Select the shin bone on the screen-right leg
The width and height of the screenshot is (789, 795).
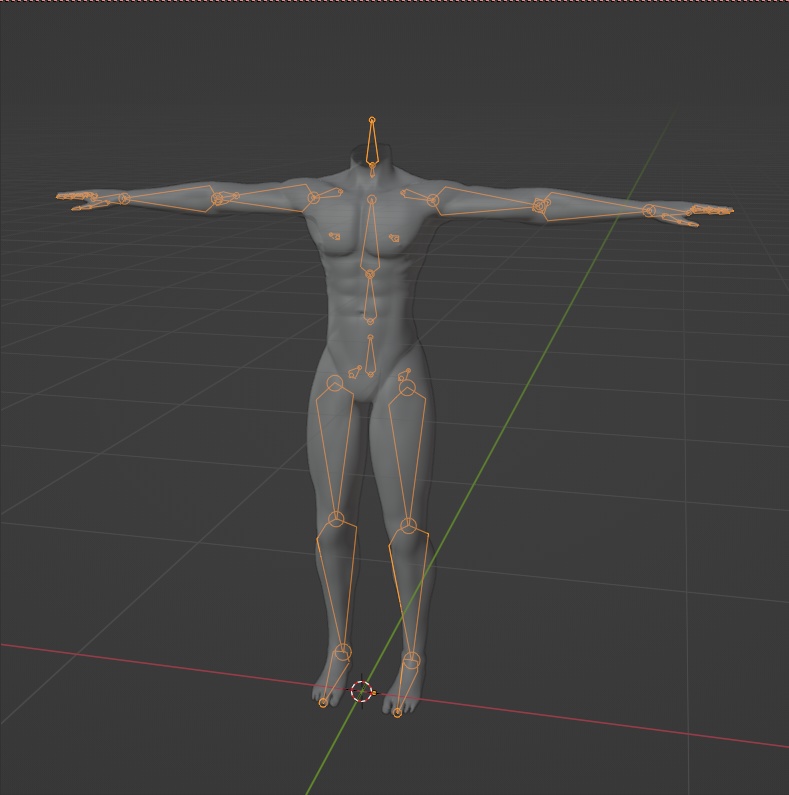click(x=410, y=593)
